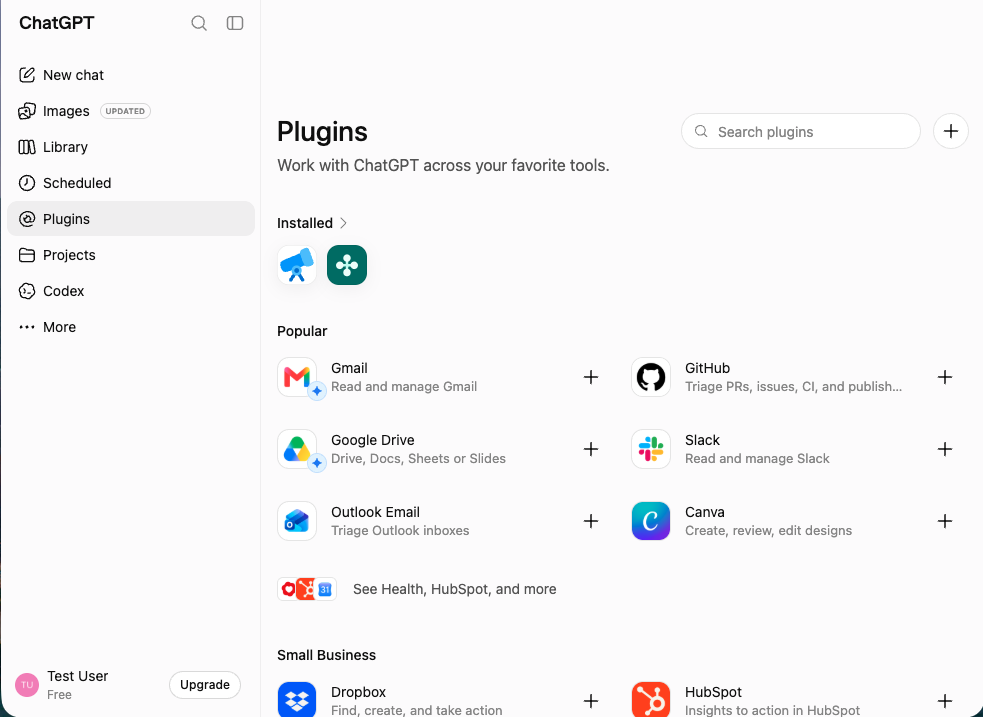Image resolution: width=983 pixels, height=717 pixels.
Task: Open the telescope installed plugin icon
Action: pyautogui.click(x=297, y=265)
